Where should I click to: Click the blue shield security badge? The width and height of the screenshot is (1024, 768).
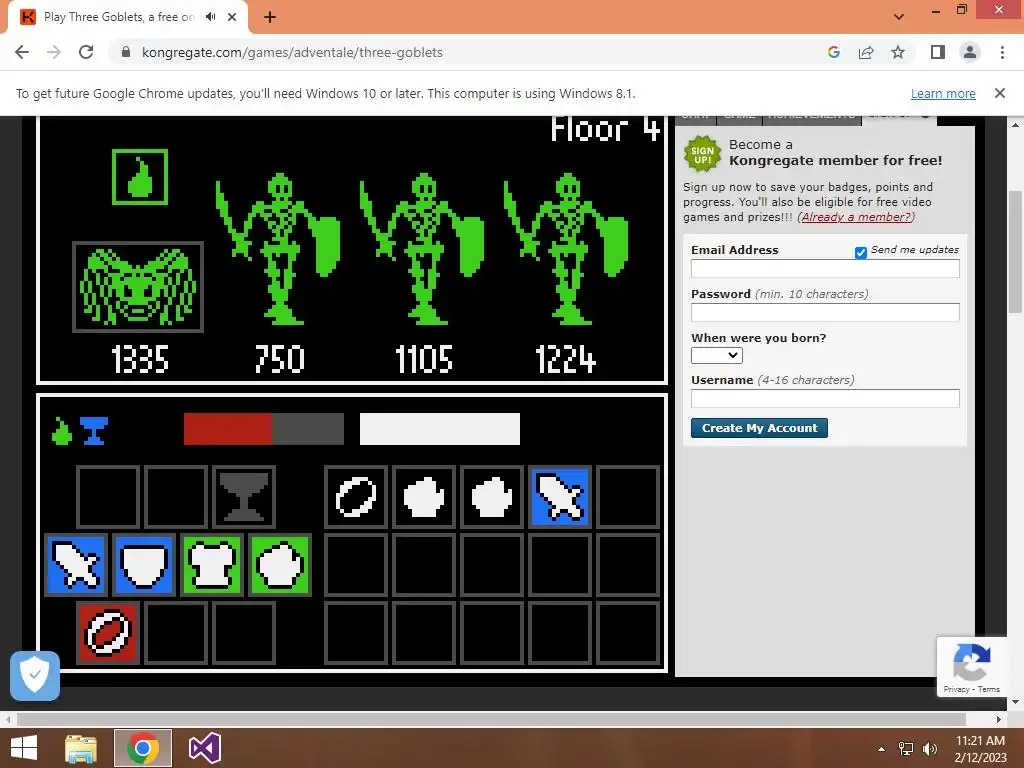pos(35,676)
